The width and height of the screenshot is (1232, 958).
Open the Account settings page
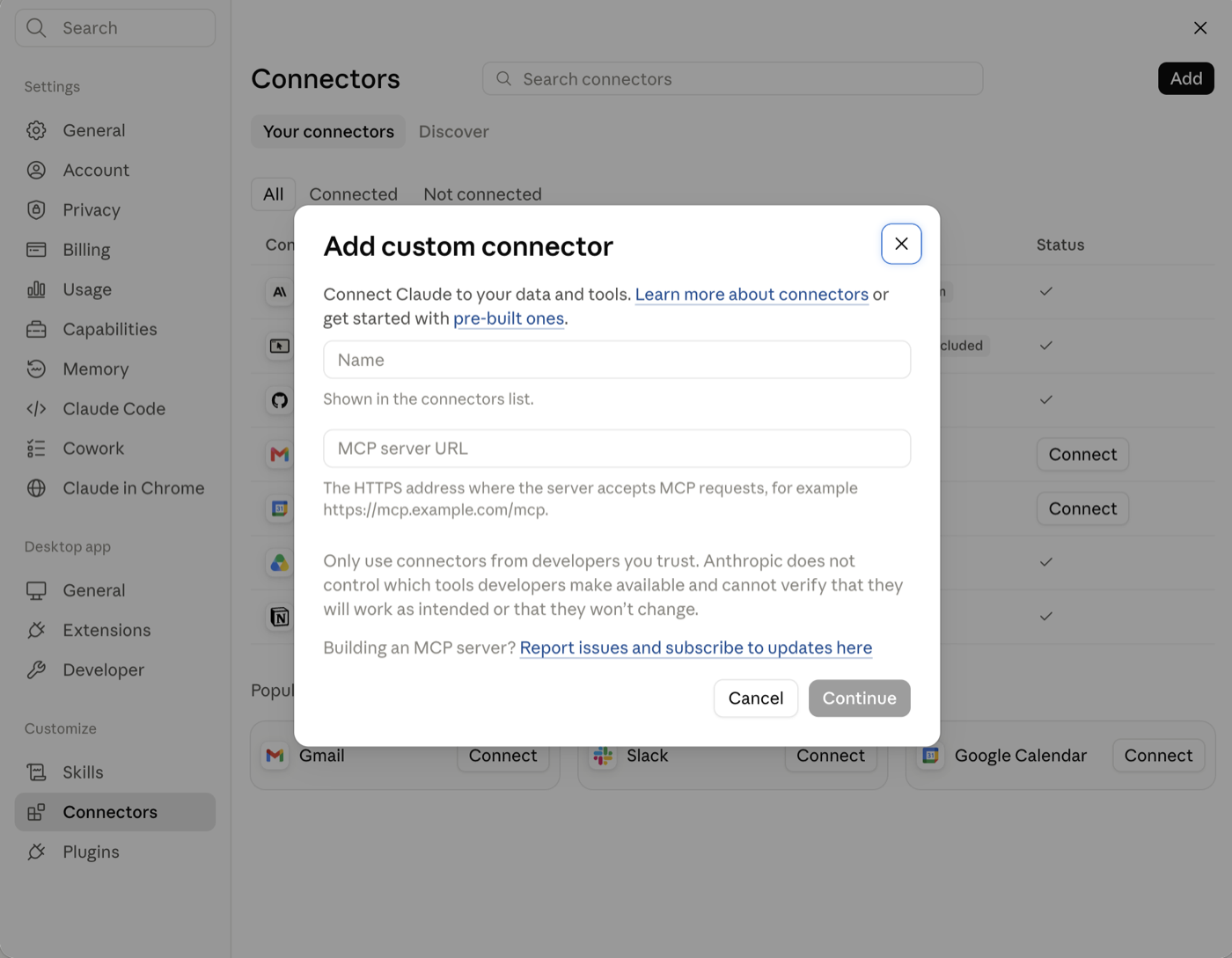pos(115,170)
